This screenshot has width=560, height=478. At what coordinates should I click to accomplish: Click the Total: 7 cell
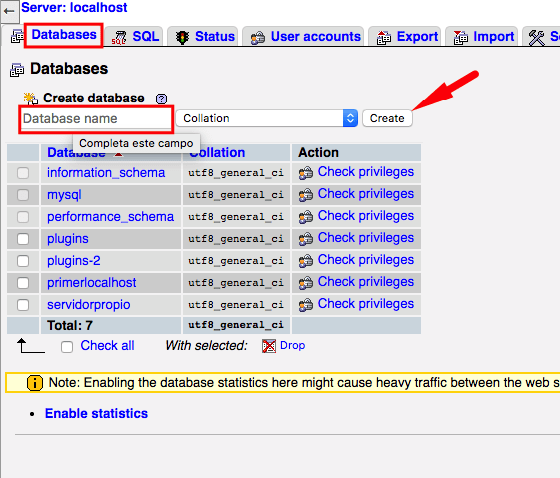click(111, 325)
